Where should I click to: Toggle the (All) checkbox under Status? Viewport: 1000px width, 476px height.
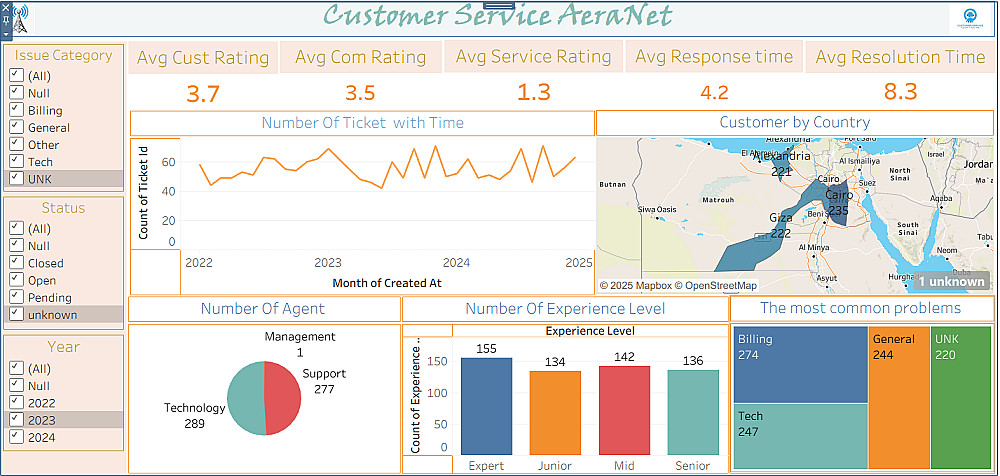tap(16, 228)
